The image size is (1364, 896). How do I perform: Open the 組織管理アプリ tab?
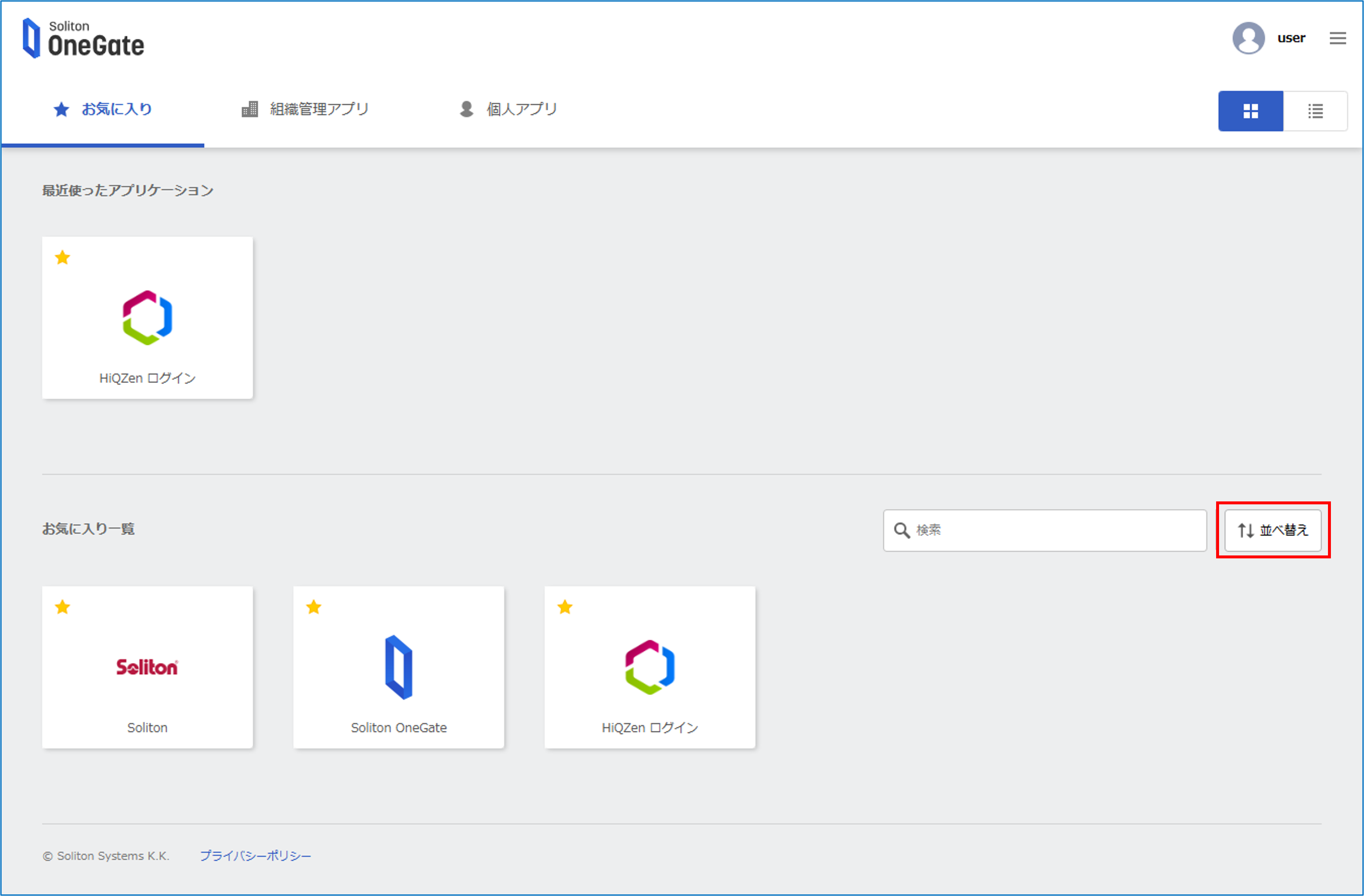(305, 109)
